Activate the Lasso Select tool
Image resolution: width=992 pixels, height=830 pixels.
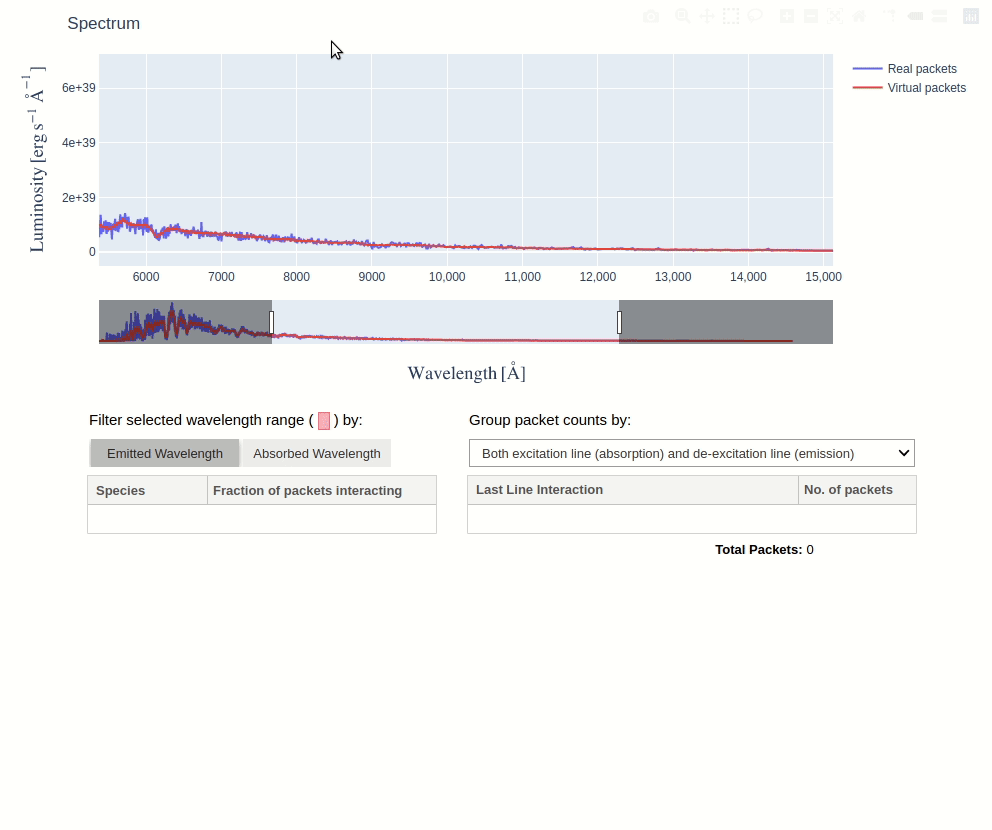756,16
